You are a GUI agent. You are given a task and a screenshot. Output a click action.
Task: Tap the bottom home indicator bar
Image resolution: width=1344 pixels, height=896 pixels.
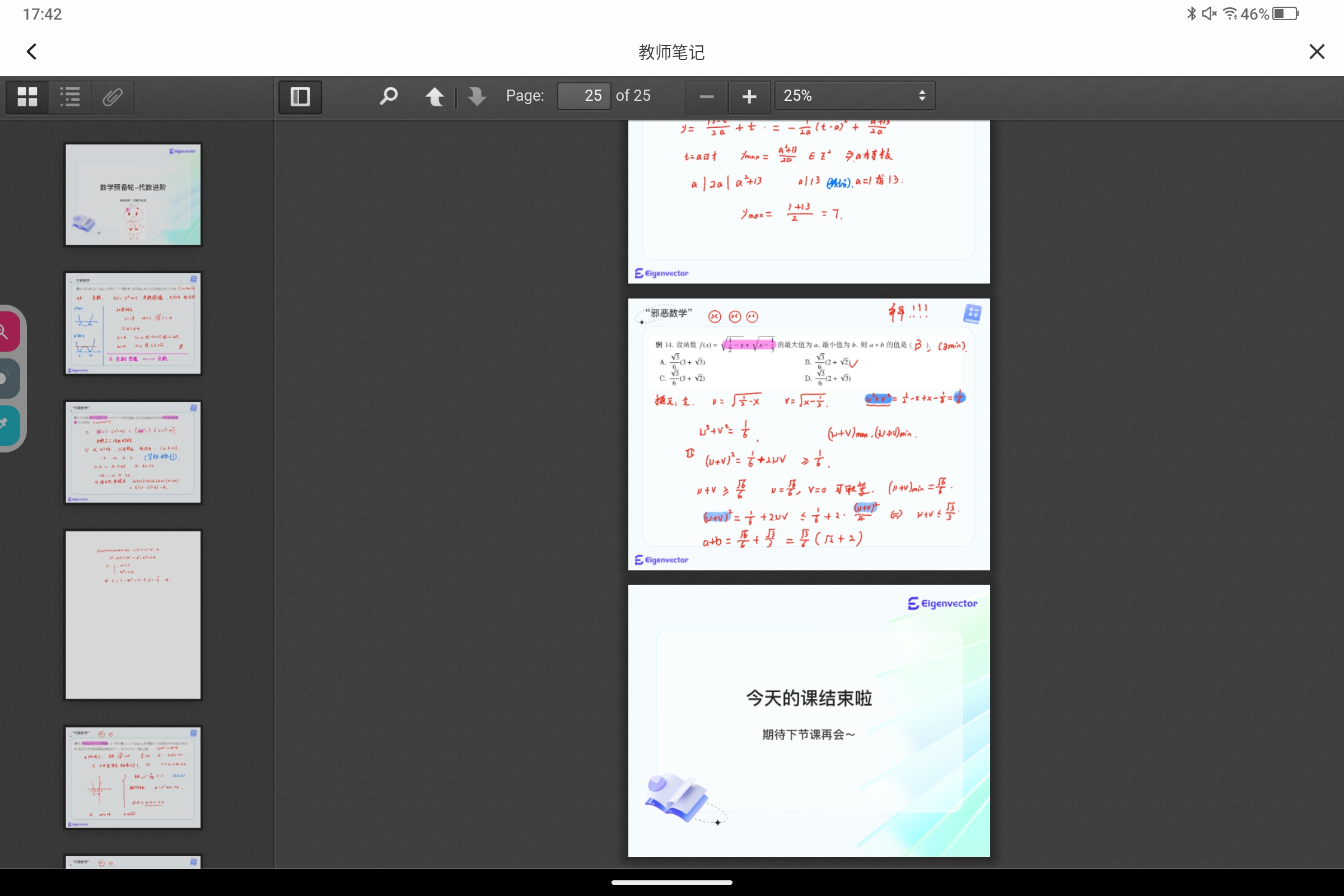tap(672, 883)
